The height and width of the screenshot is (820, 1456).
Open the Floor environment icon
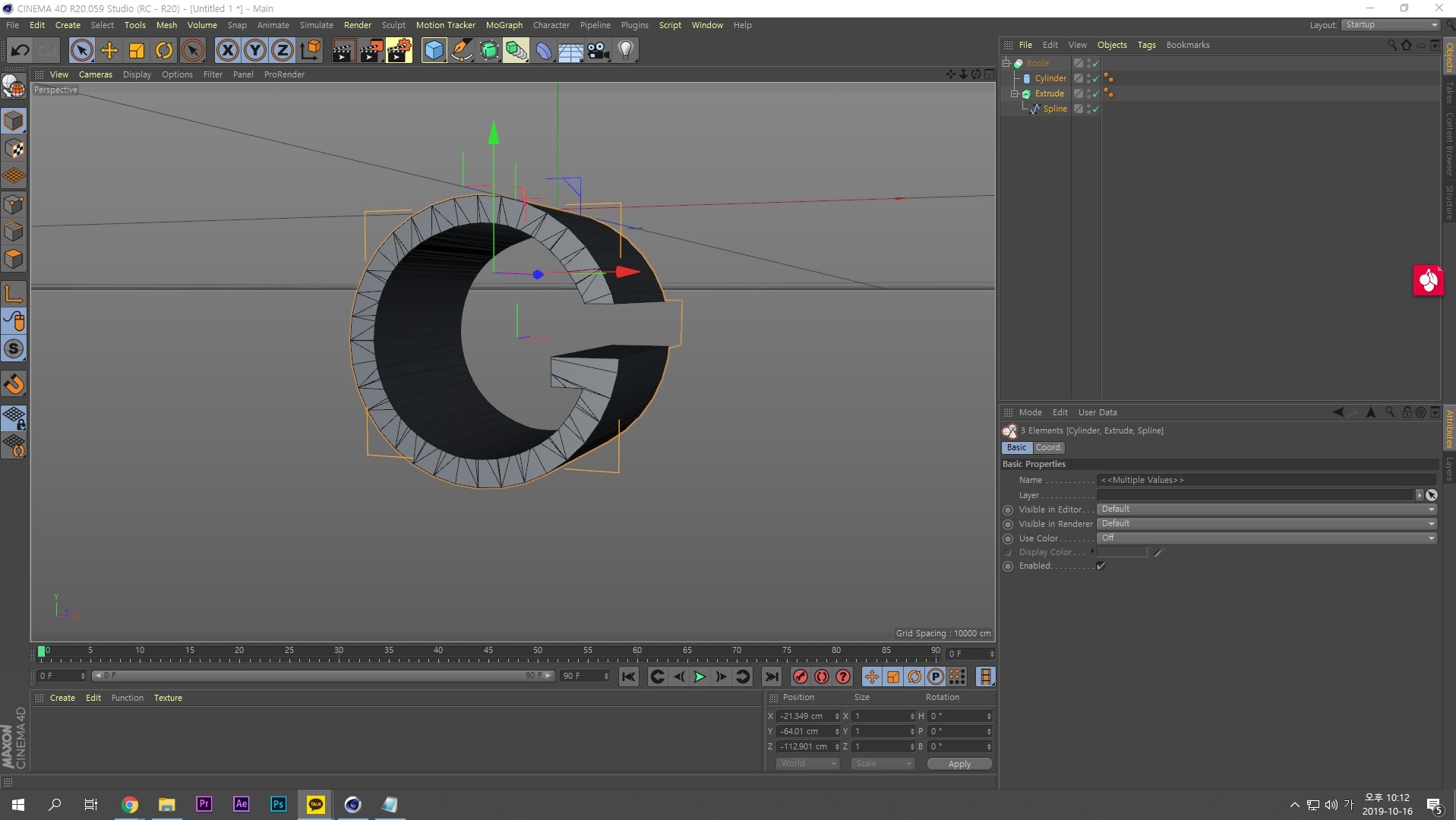[x=571, y=51]
